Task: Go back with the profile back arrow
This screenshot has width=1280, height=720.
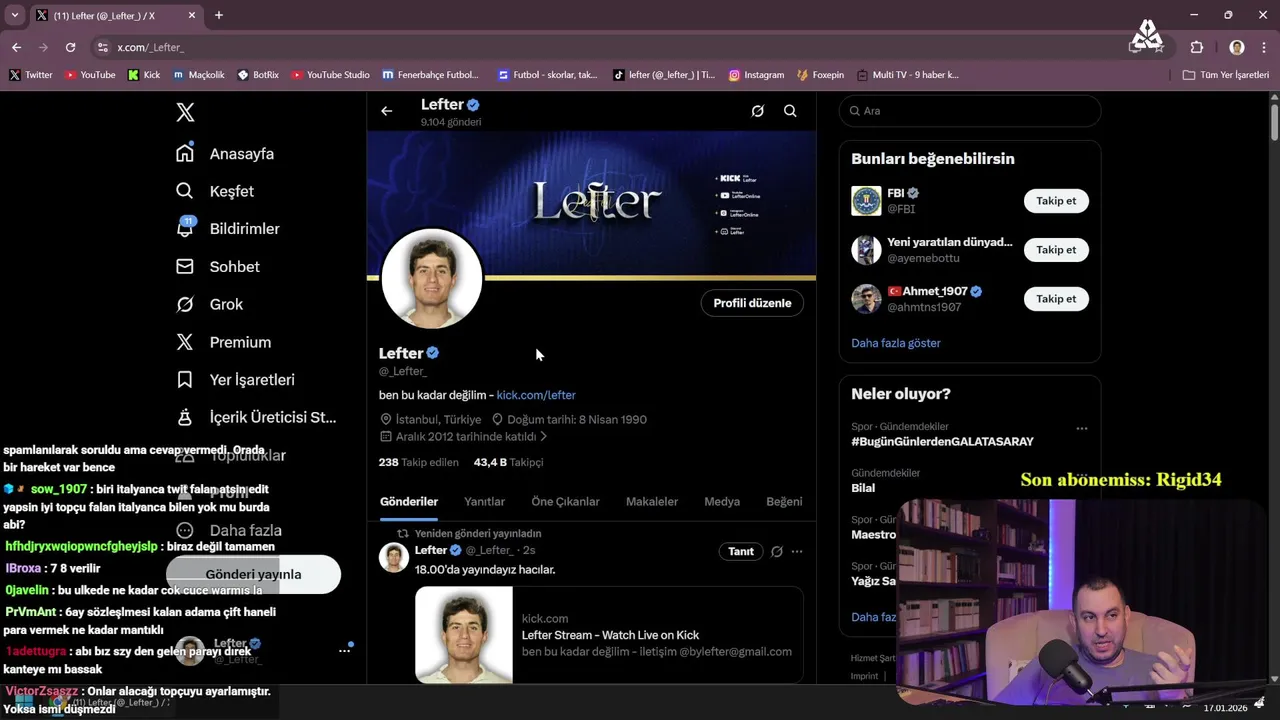Action: click(387, 111)
